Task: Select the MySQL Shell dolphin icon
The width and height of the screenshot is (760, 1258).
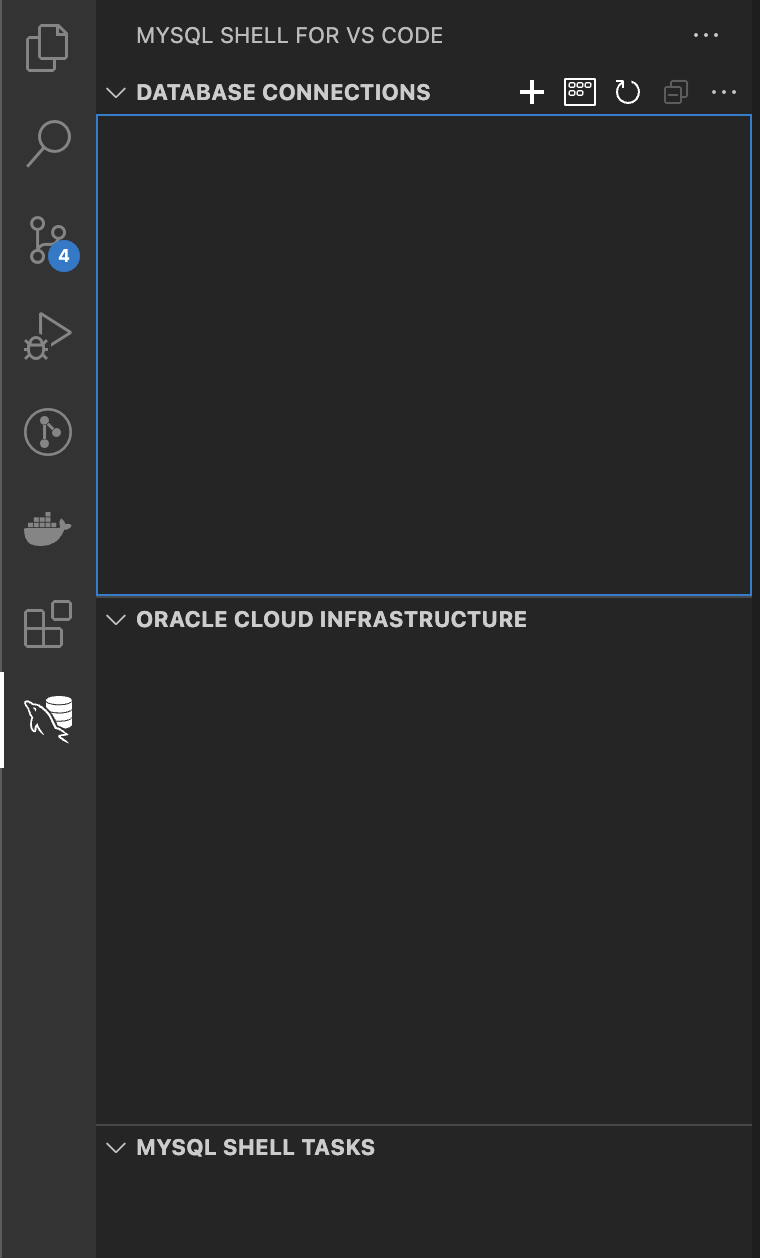Action: [48, 719]
